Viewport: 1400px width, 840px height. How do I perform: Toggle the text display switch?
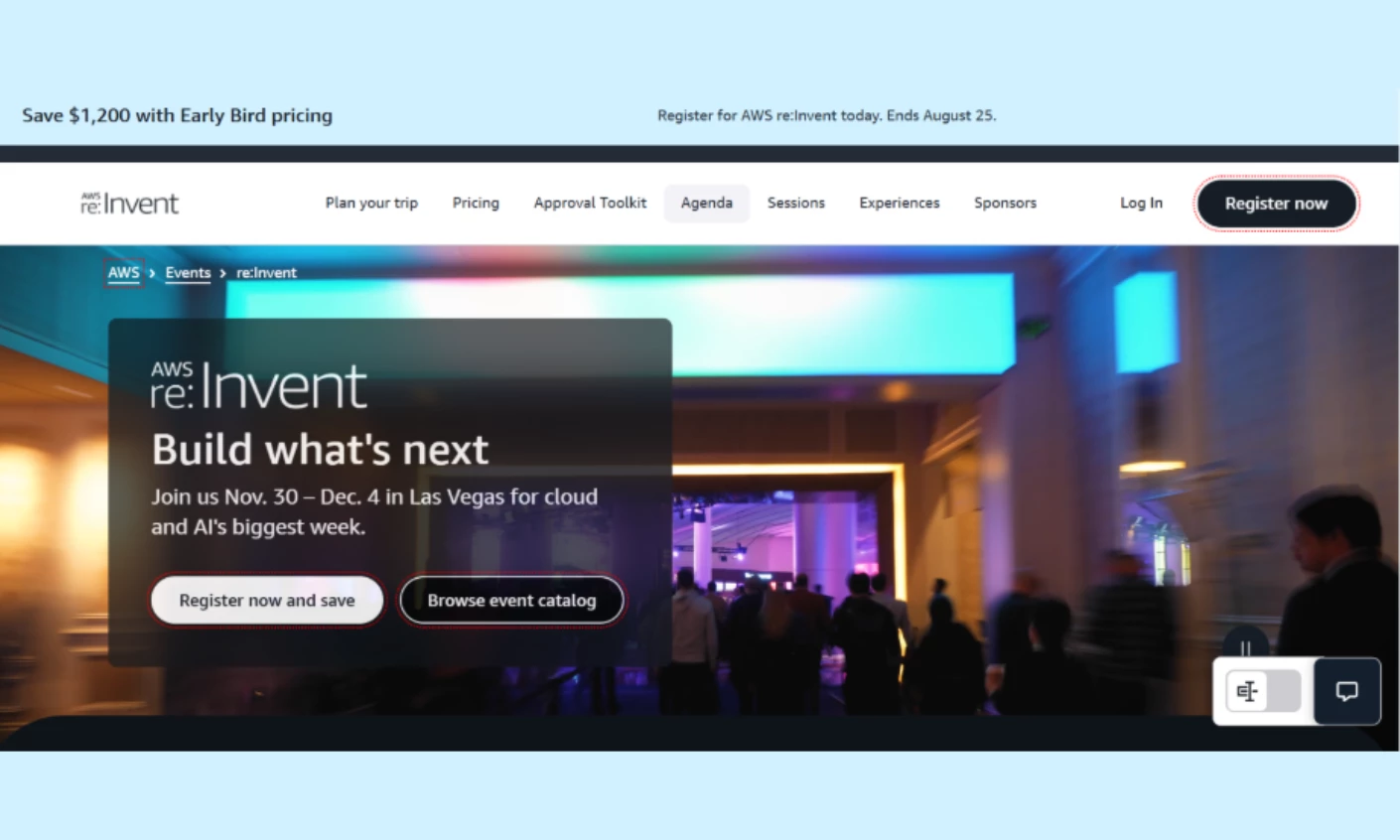(x=1263, y=691)
